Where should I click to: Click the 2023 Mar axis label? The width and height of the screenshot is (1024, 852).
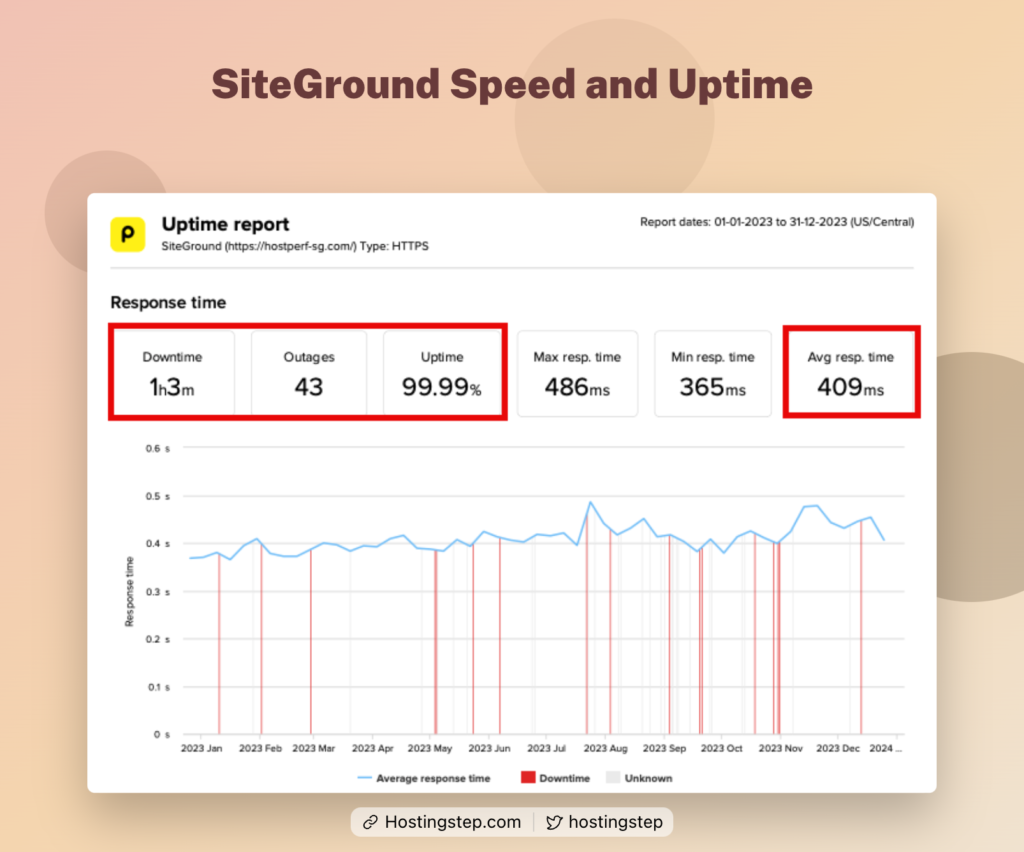pos(313,748)
